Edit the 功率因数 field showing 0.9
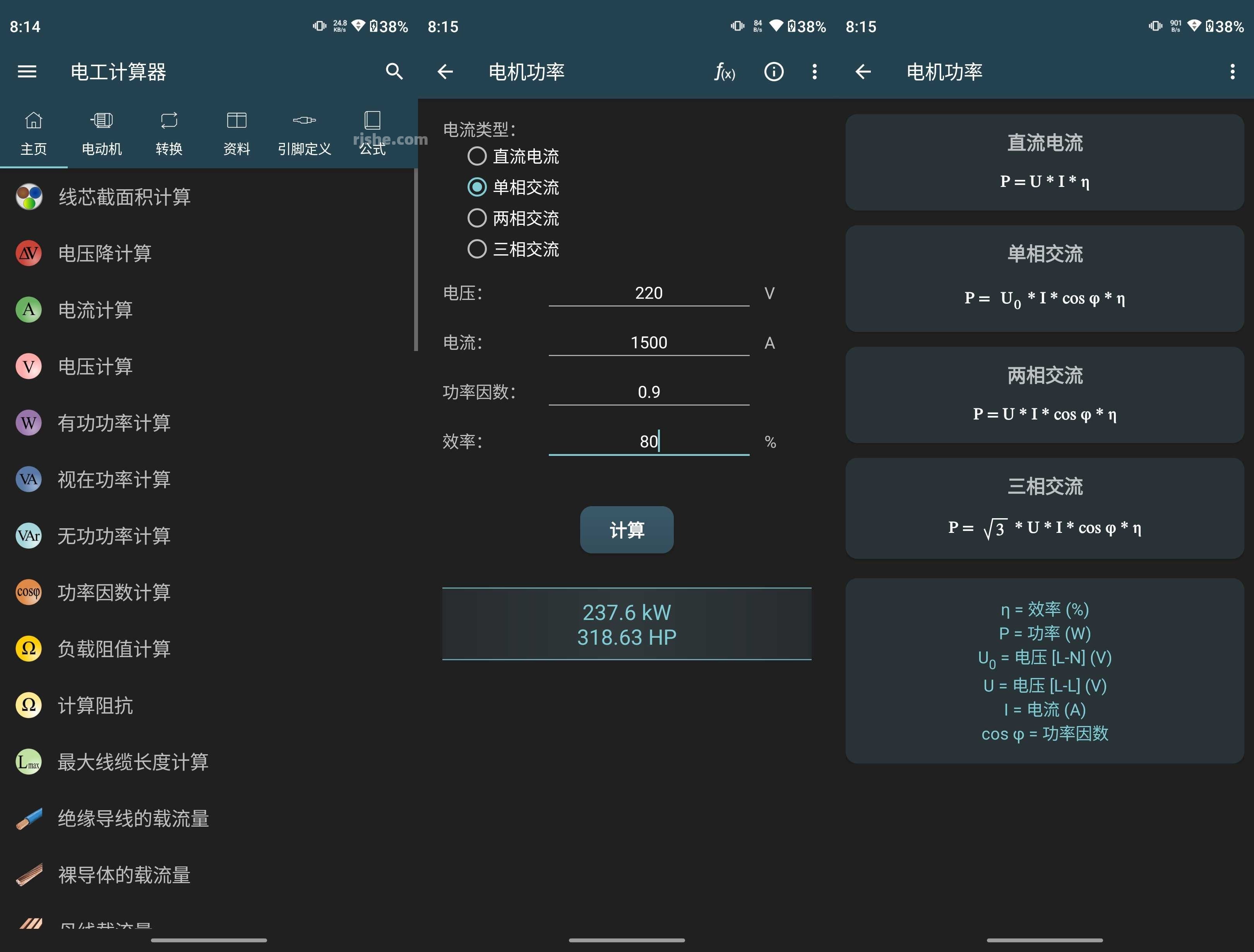Viewport: 1254px width, 952px height. (x=649, y=392)
